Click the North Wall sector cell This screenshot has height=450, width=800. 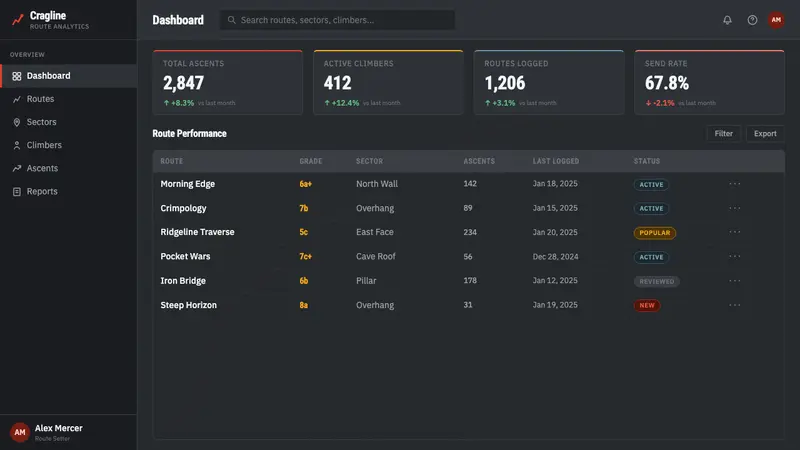(377, 184)
